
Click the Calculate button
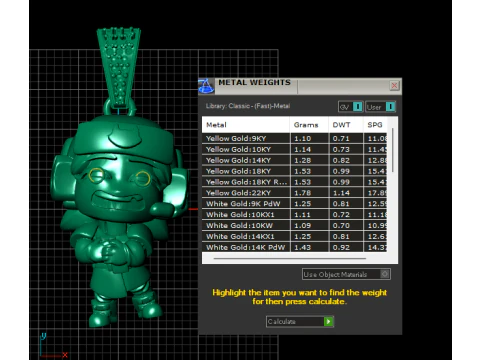click(300, 322)
